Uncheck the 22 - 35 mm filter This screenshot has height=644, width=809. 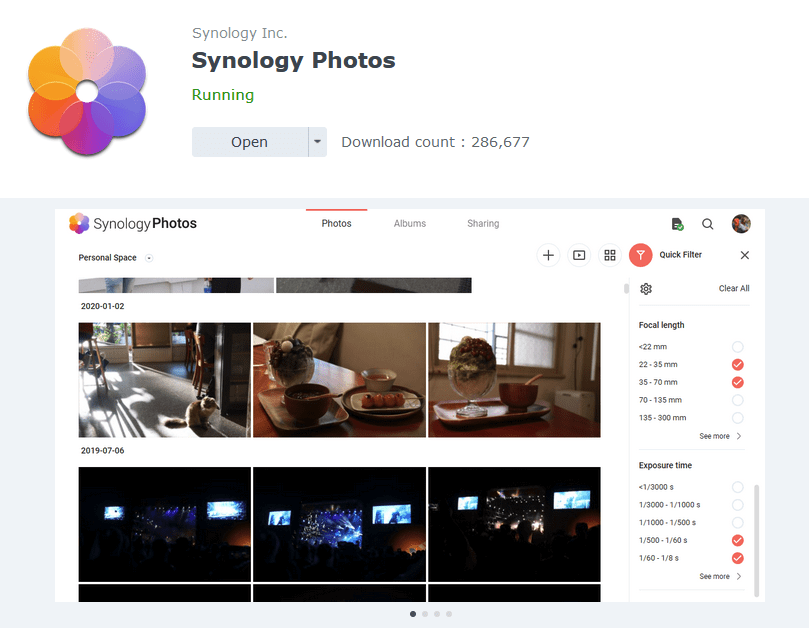738,364
